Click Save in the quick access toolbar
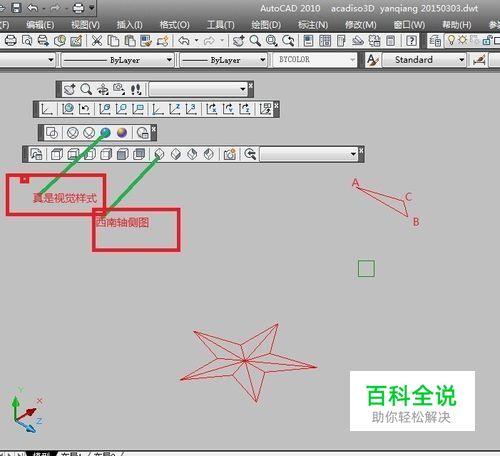The height and width of the screenshot is (456, 500). coord(16,7)
